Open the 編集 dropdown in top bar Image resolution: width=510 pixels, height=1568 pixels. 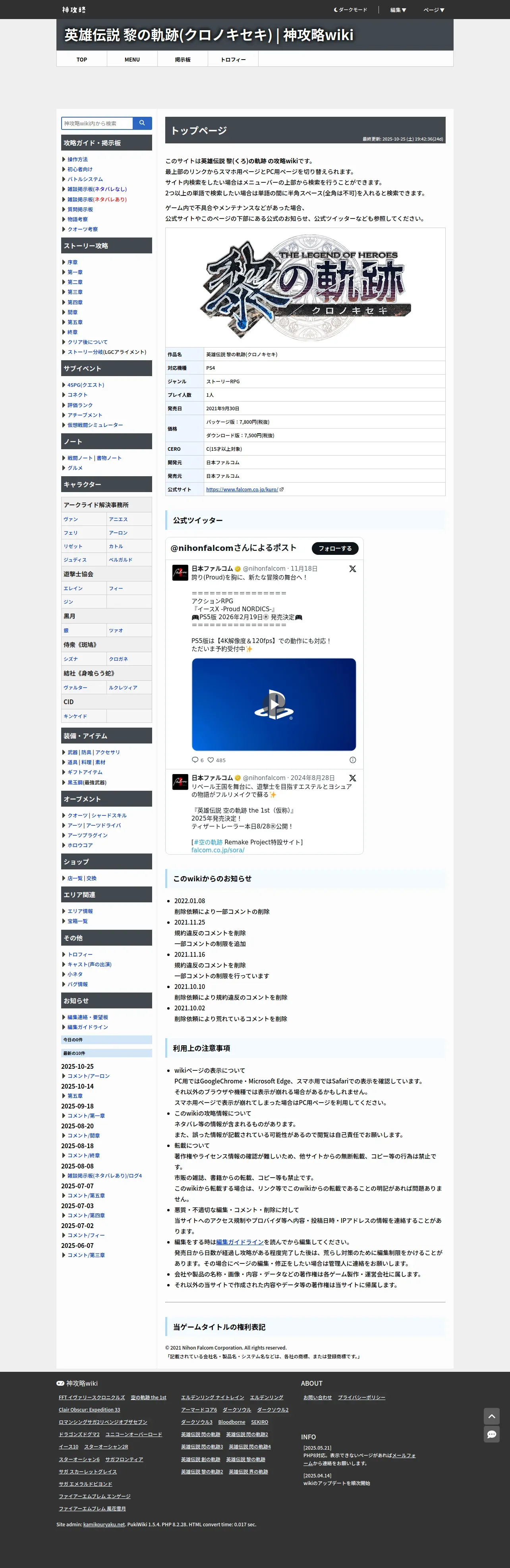point(398,10)
